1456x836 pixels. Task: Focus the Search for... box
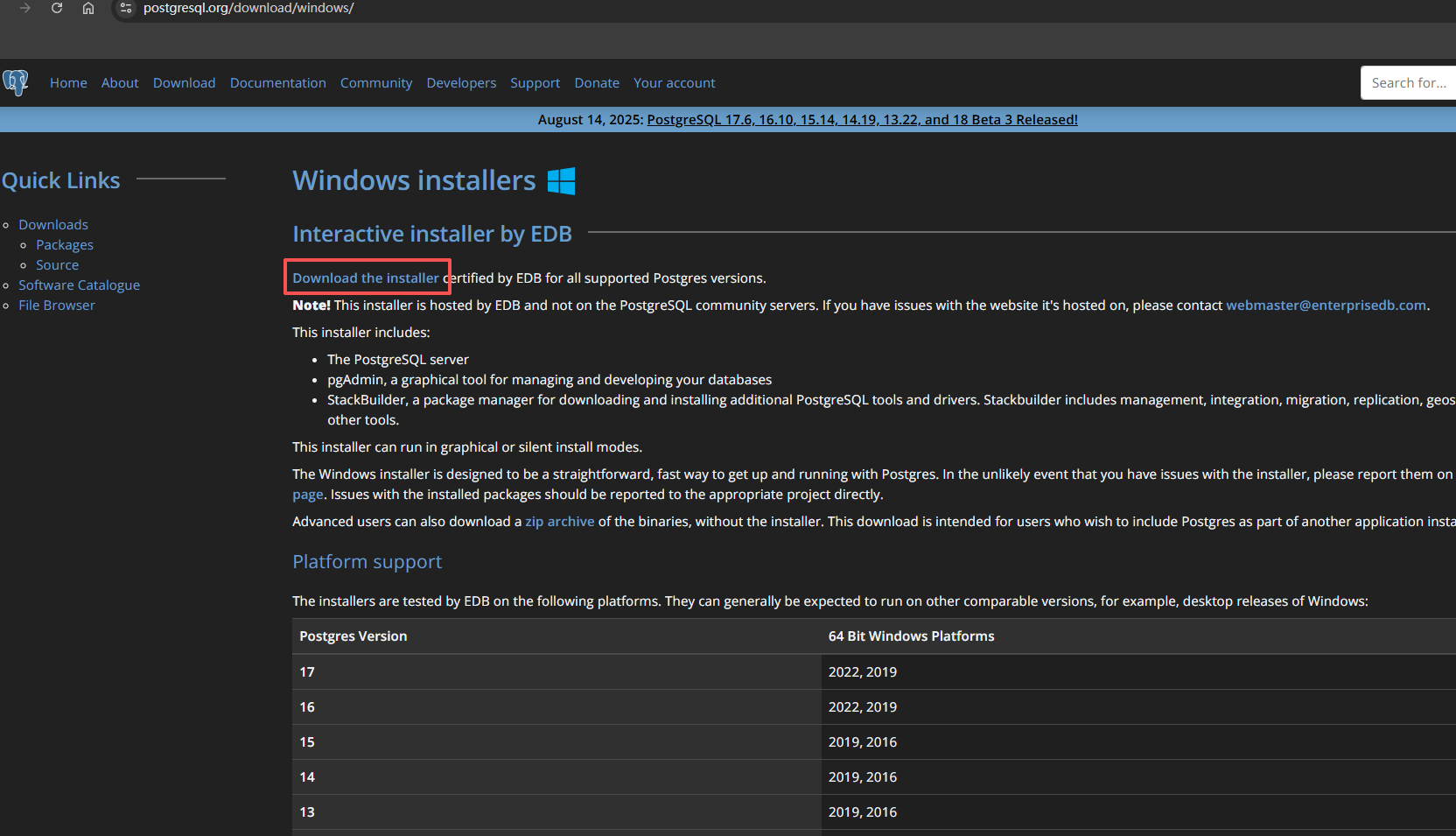point(1408,83)
